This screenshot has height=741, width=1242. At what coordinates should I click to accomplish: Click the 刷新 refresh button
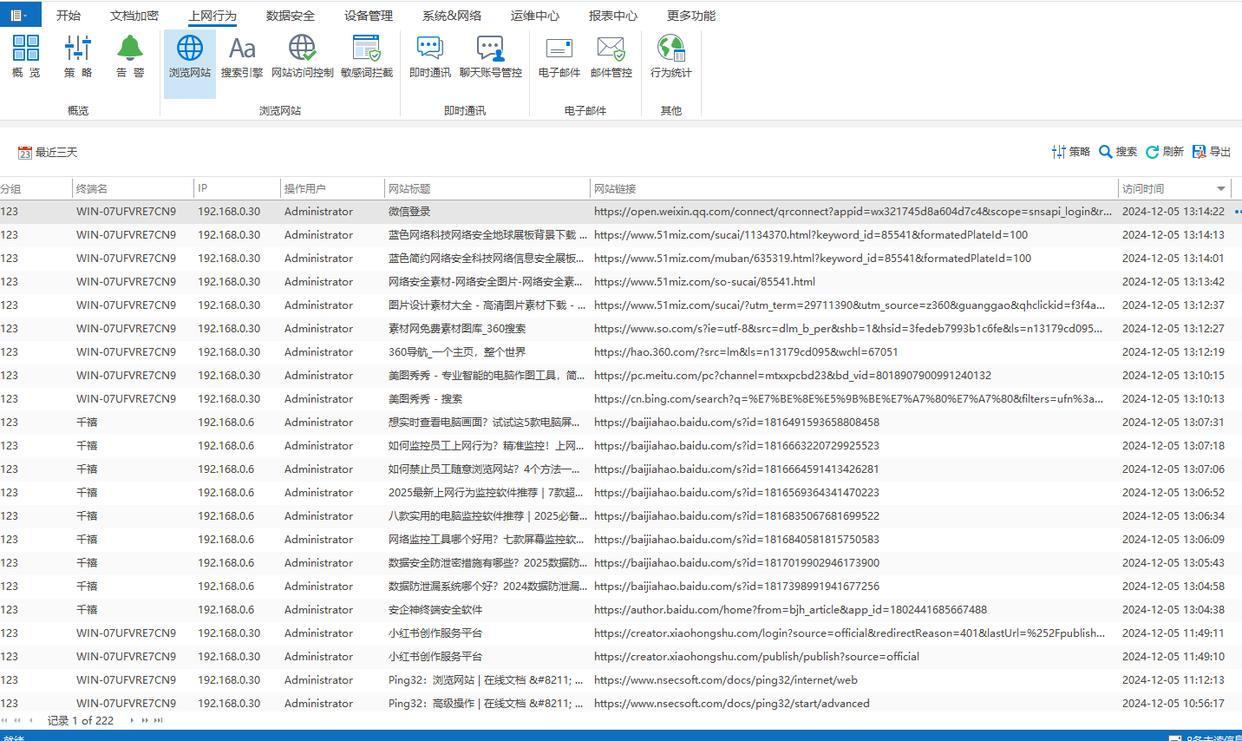pyautogui.click(x=1165, y=152)
